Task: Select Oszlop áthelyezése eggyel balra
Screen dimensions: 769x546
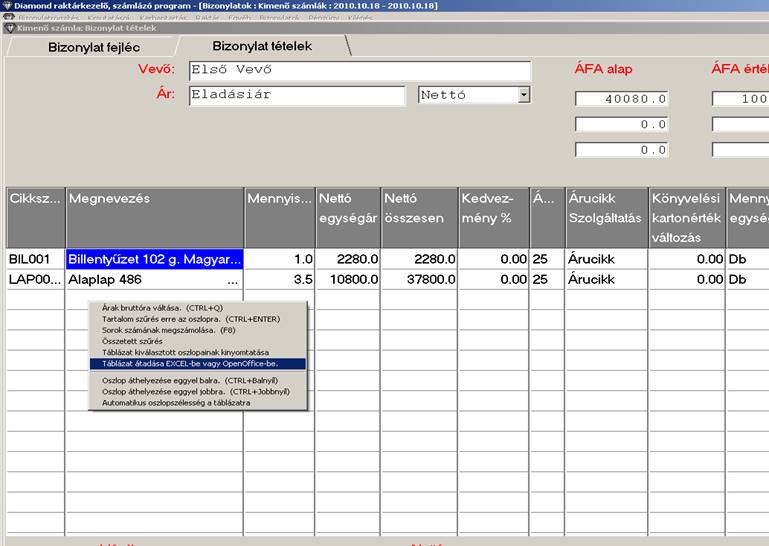Action: click(198, 381)
